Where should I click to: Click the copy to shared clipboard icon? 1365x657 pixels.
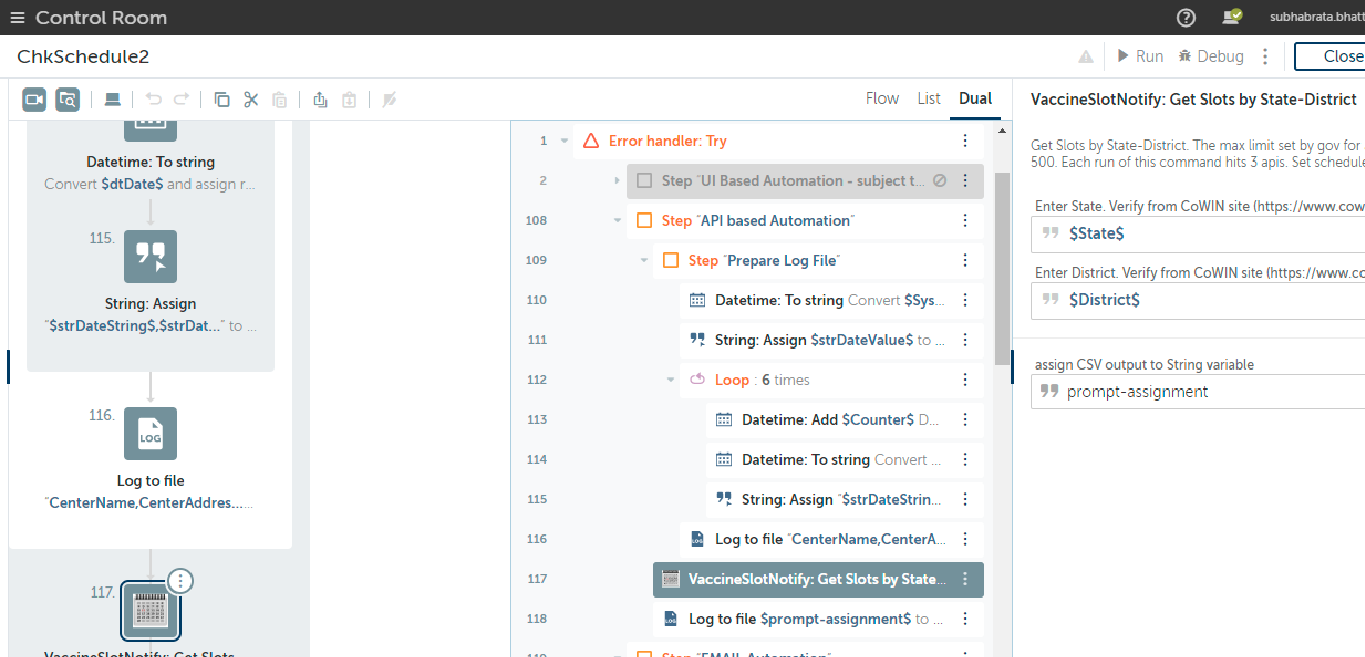pyautogui.click(x=320, y=99)
